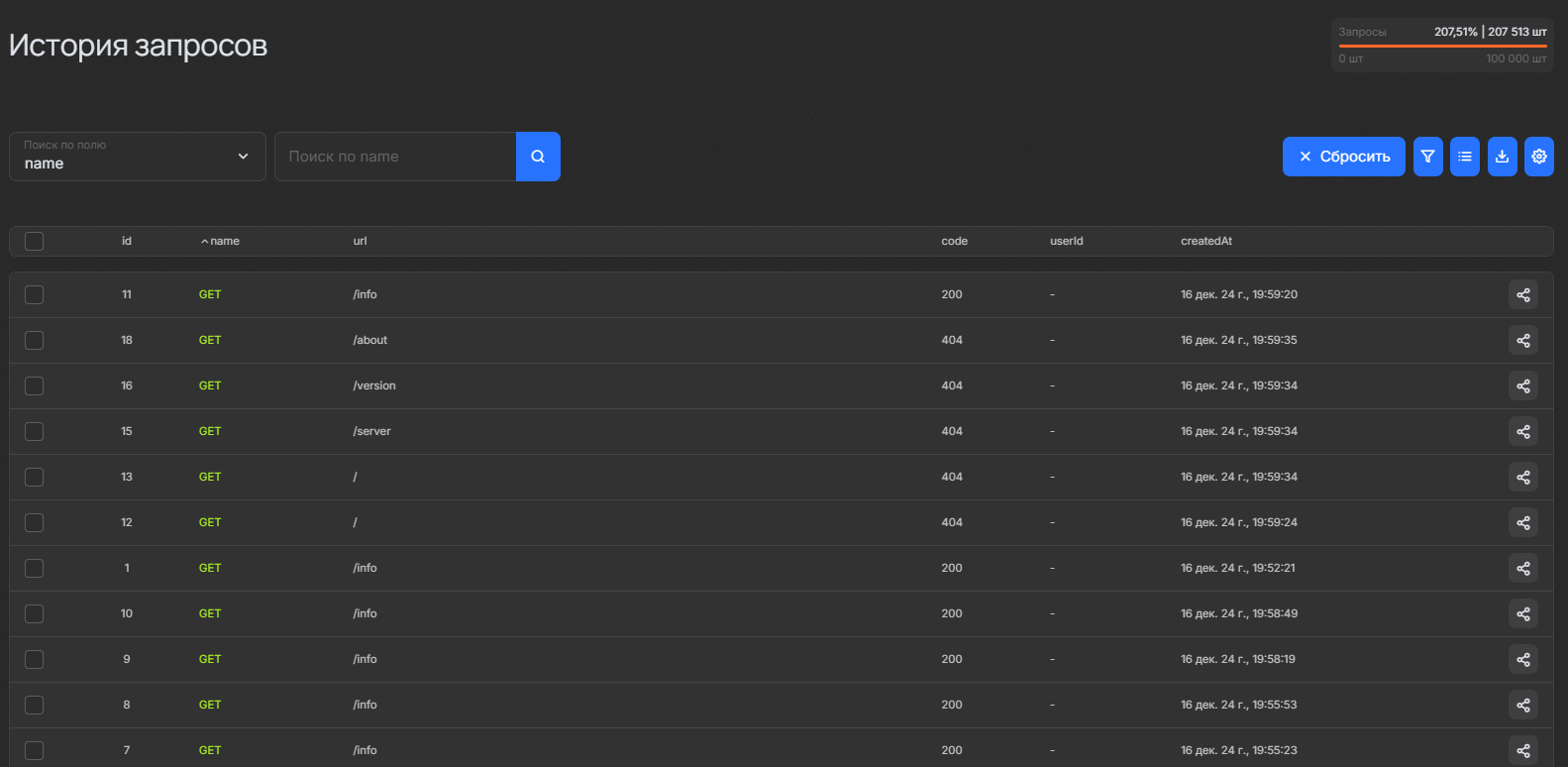
Task: Open the gear settings icon
Action: (x=1538, y=157)
